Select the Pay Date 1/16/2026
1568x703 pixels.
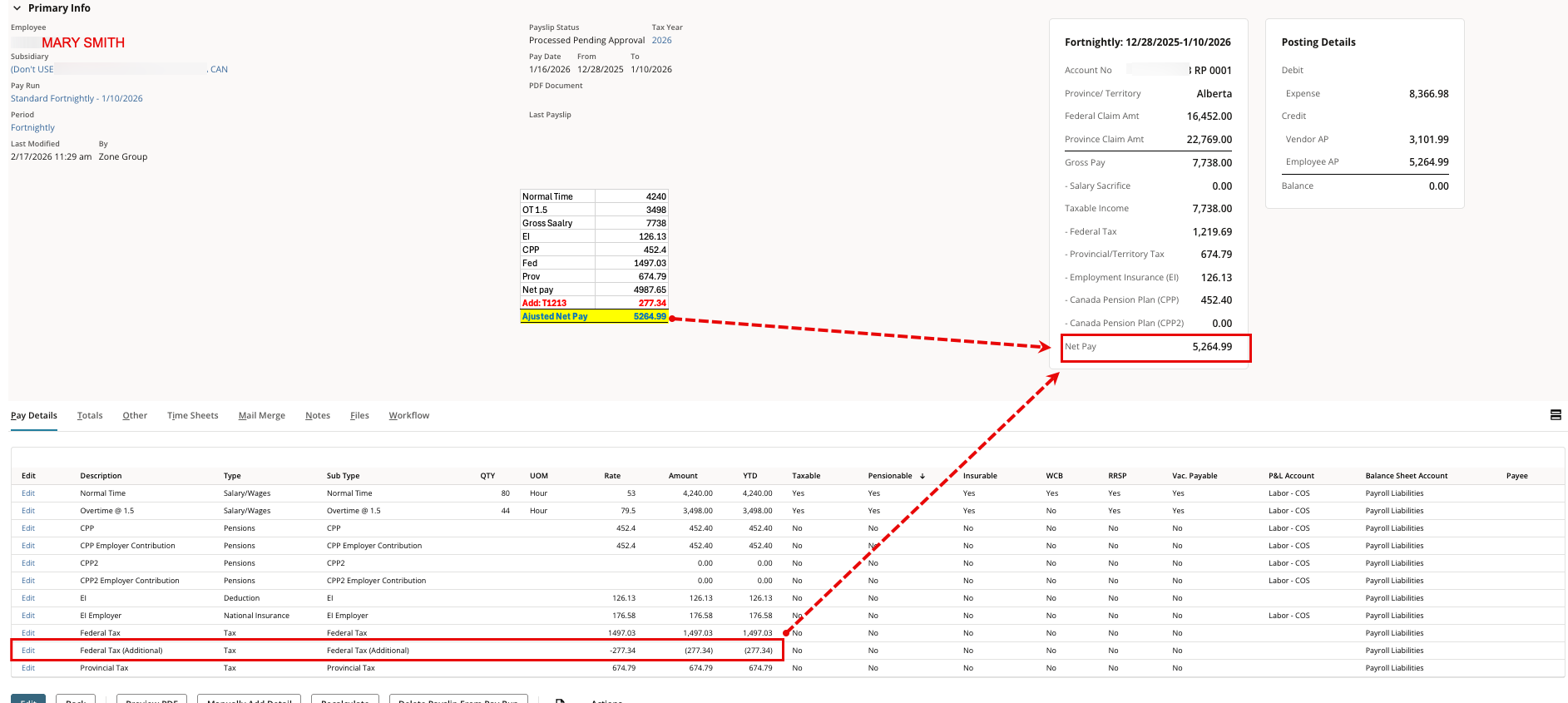[x=550, y=69]
